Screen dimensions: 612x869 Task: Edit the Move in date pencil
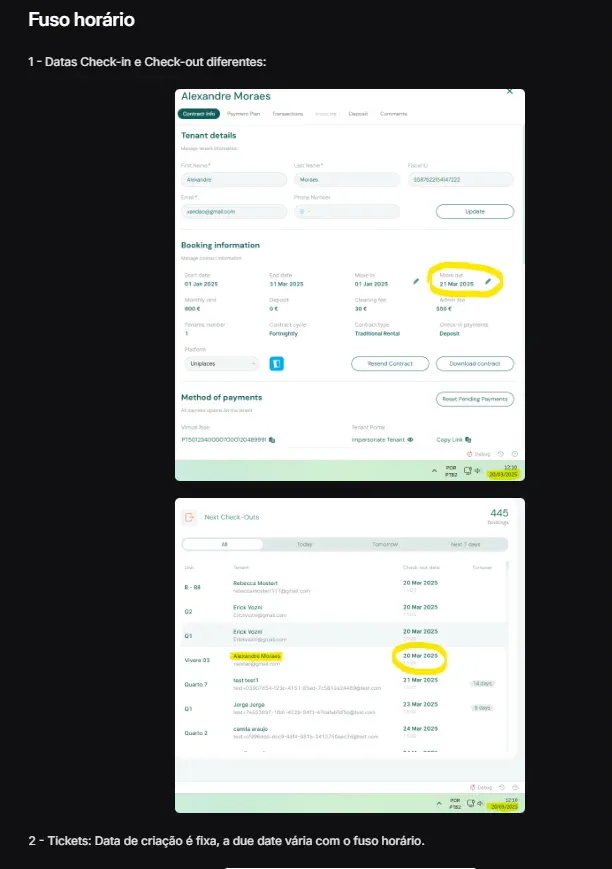click(416, 283)
